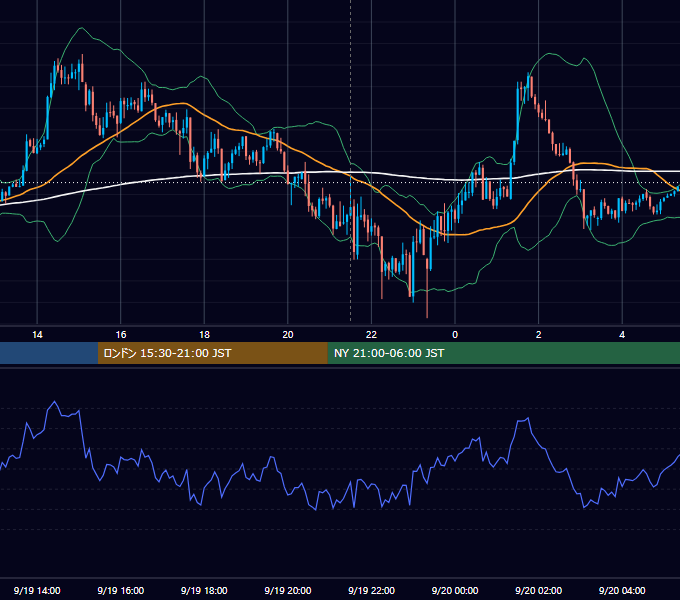Click the 0 hour axis label
Image resolution: width=680 pixels, height=600 pixels.
(x=455, y=335)
